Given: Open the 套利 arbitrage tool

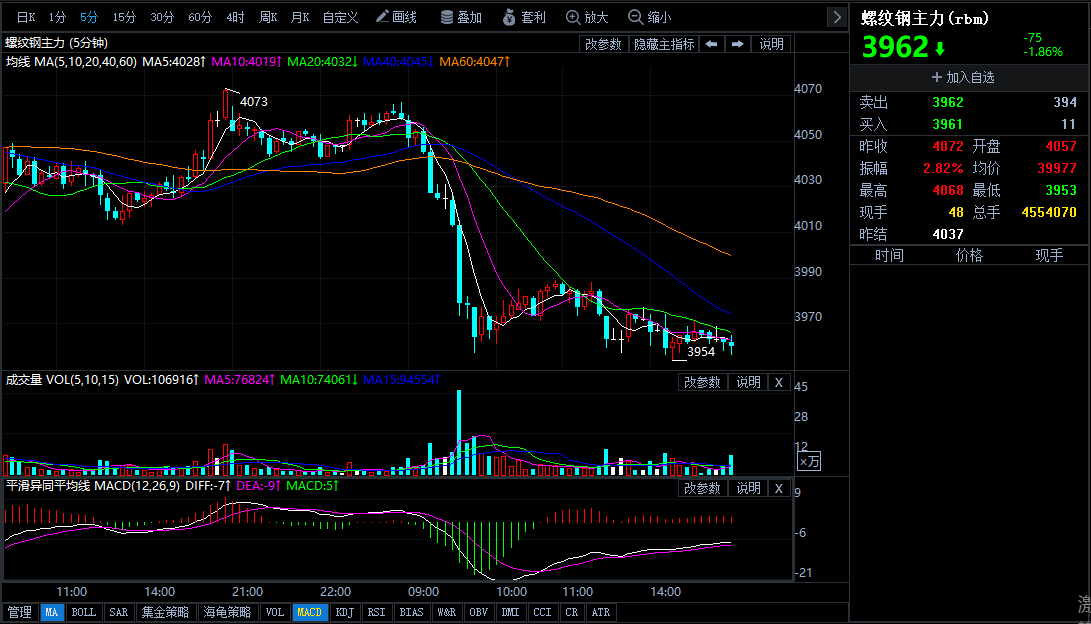Looking at the screenshot, I should (x=524, y=17).
